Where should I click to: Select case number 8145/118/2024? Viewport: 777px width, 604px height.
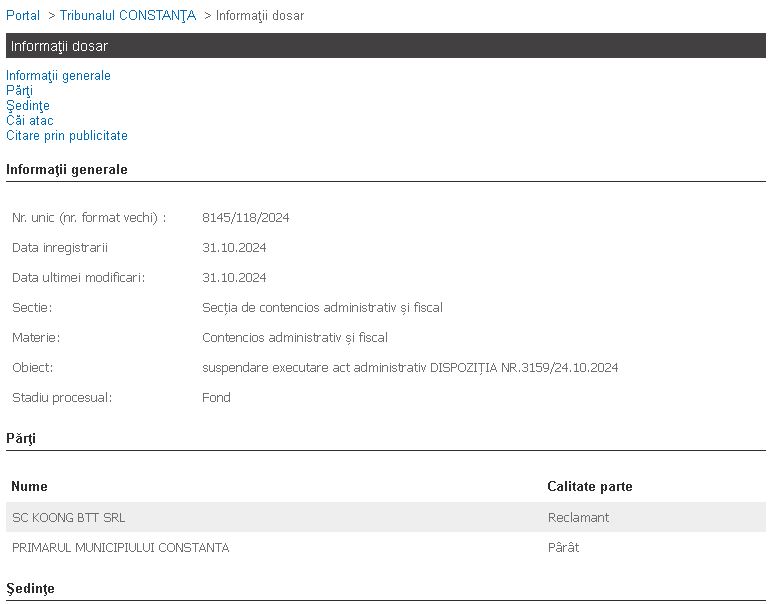coord(246,218)
